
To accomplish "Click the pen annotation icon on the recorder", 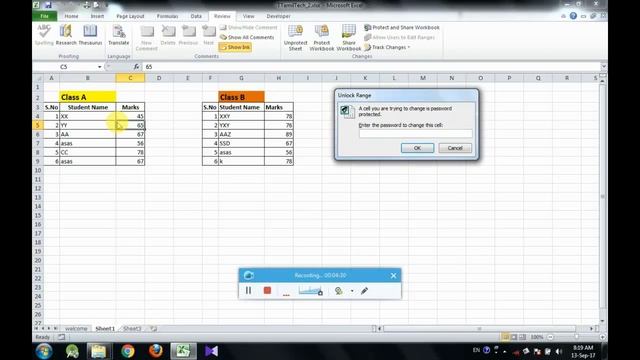I will click(364, 290).
